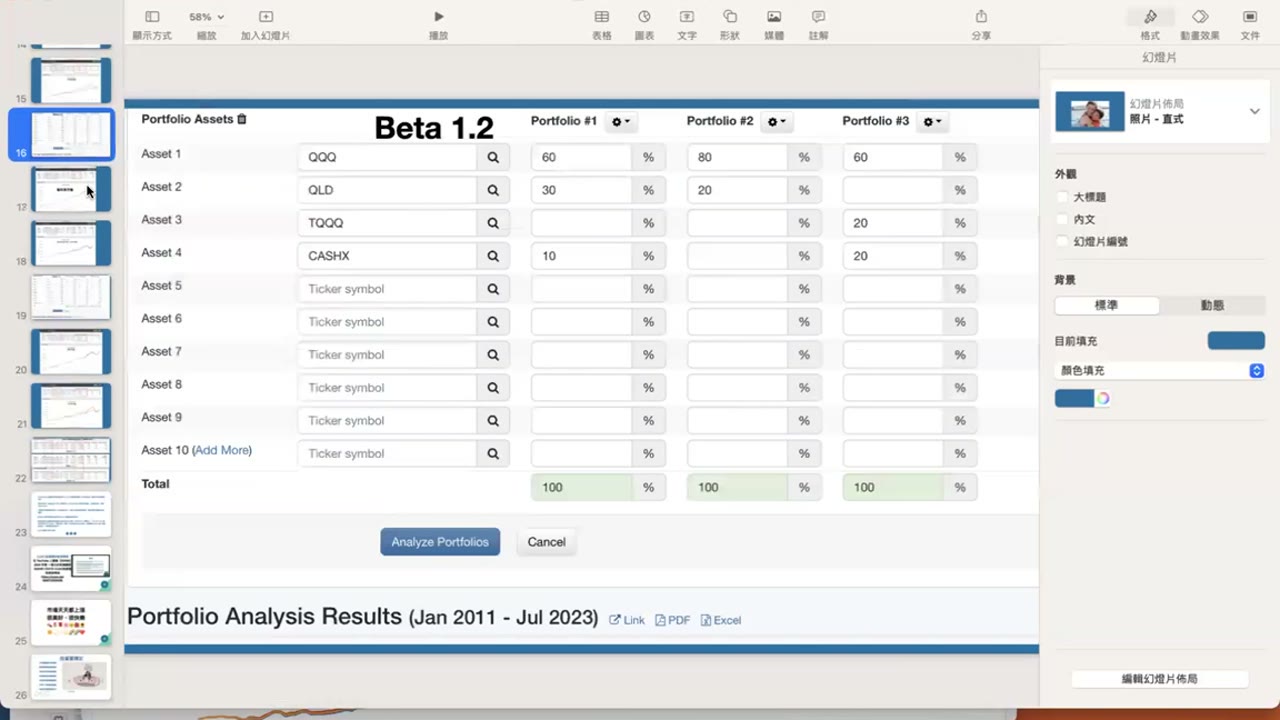Open the Media (媒體) toolbar icon
The height and width of the screenshot is (720, 1280).
click(x=774, y=24)
